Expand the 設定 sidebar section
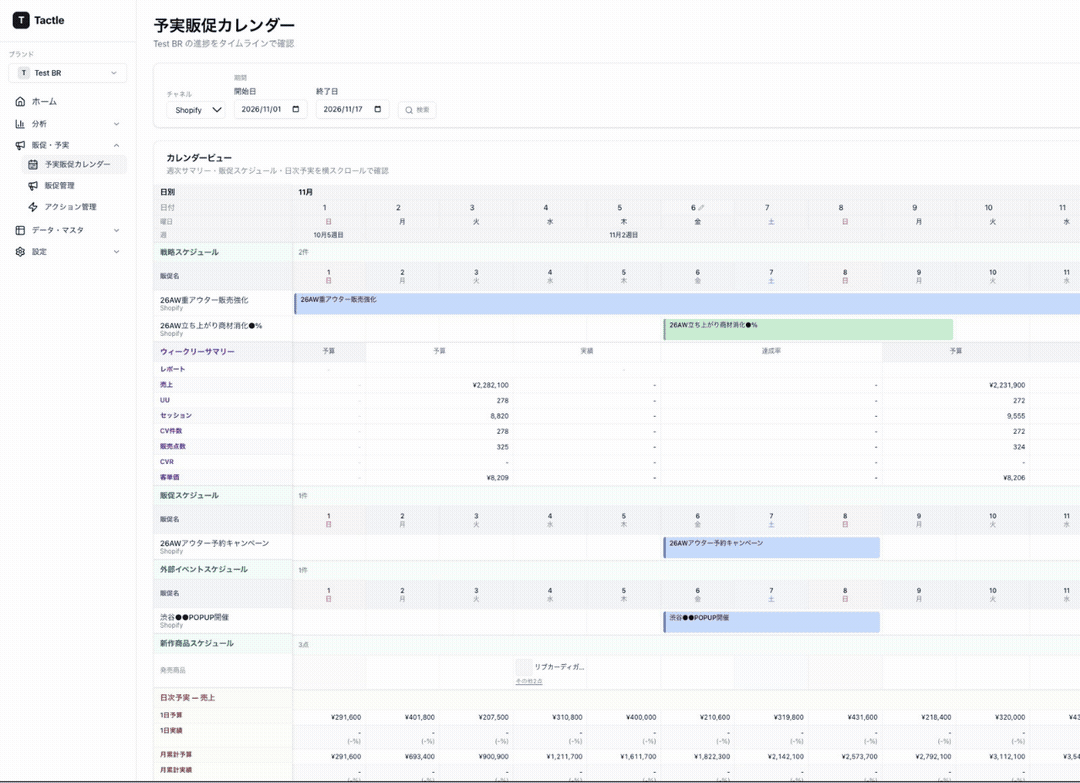Screen dimensions: 1080x783 68,252
